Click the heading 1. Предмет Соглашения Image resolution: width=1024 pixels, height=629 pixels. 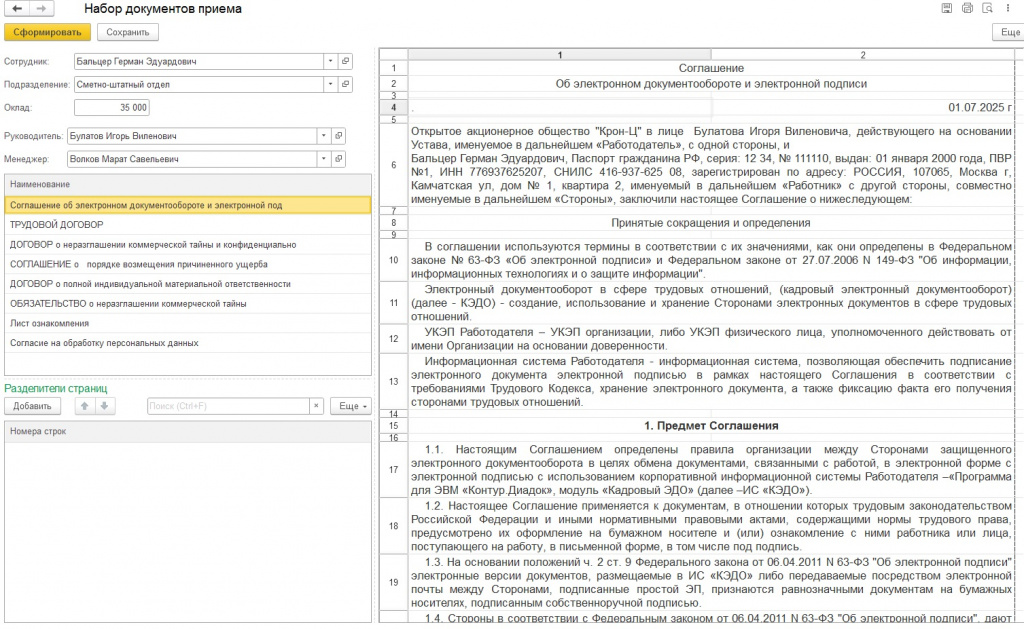tap(711, 425)
